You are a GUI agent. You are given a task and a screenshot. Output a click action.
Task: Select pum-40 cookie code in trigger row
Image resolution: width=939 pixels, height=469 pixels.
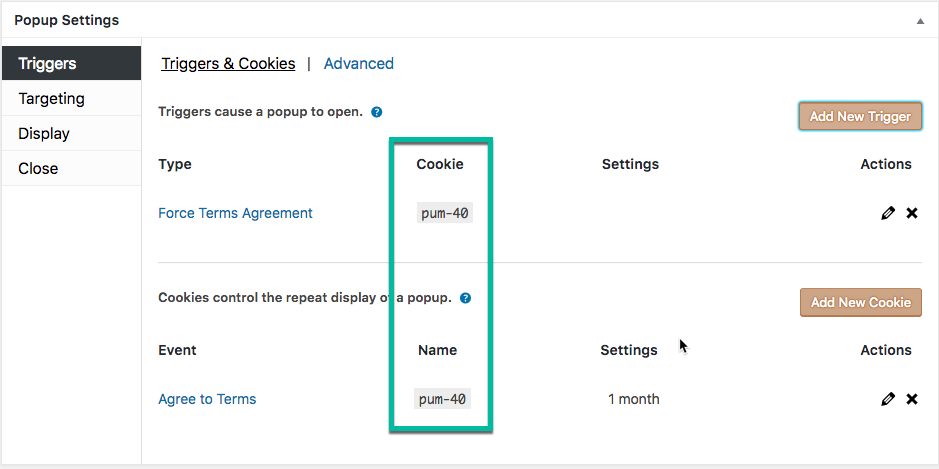(x=444, y=213)
